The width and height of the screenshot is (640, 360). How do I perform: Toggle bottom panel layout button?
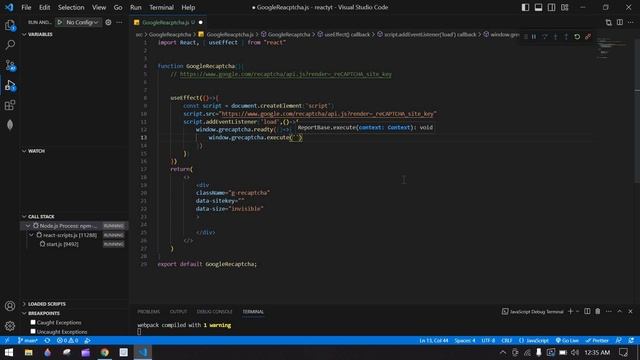pos(538,7)
